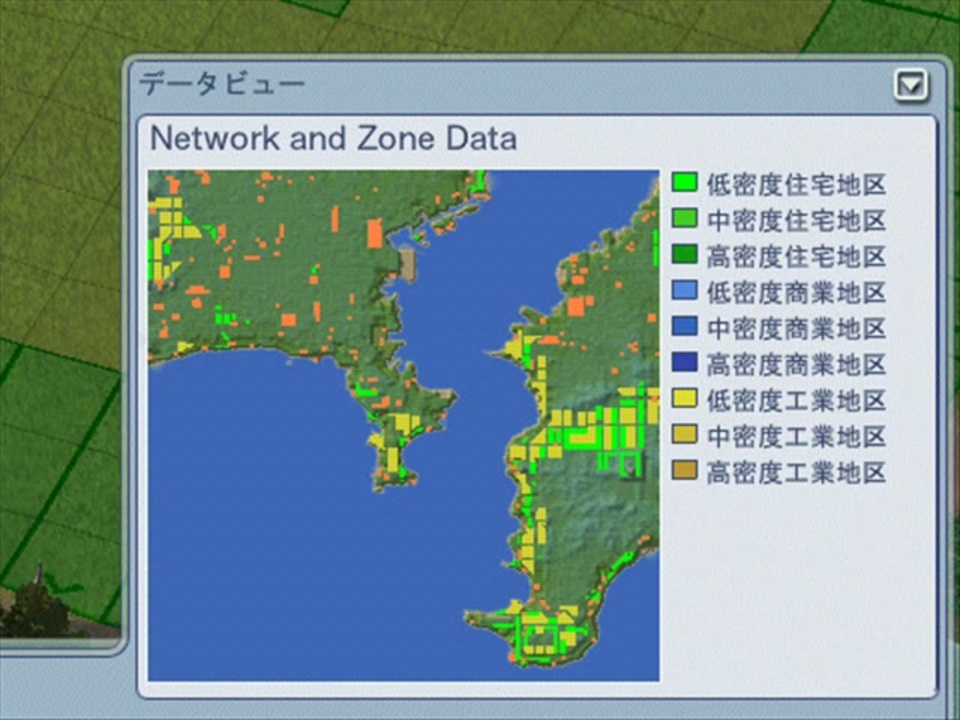Click the 高密度商業地区 dark blue swatch
This screenshot has height=720, width=960.
coord(684,362)
